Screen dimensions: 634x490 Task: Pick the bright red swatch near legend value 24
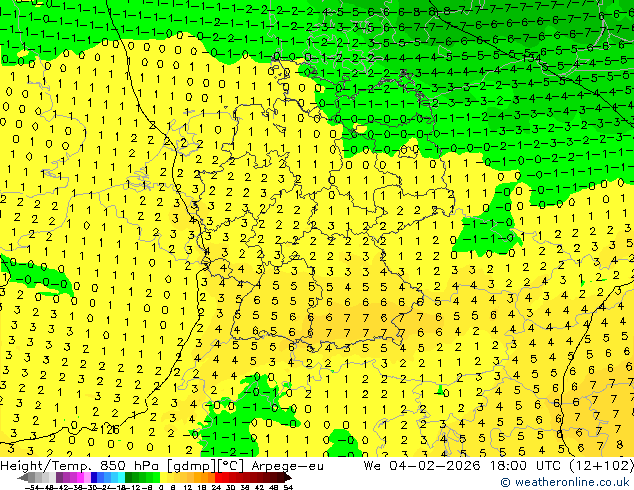click(x=218, y=477)
